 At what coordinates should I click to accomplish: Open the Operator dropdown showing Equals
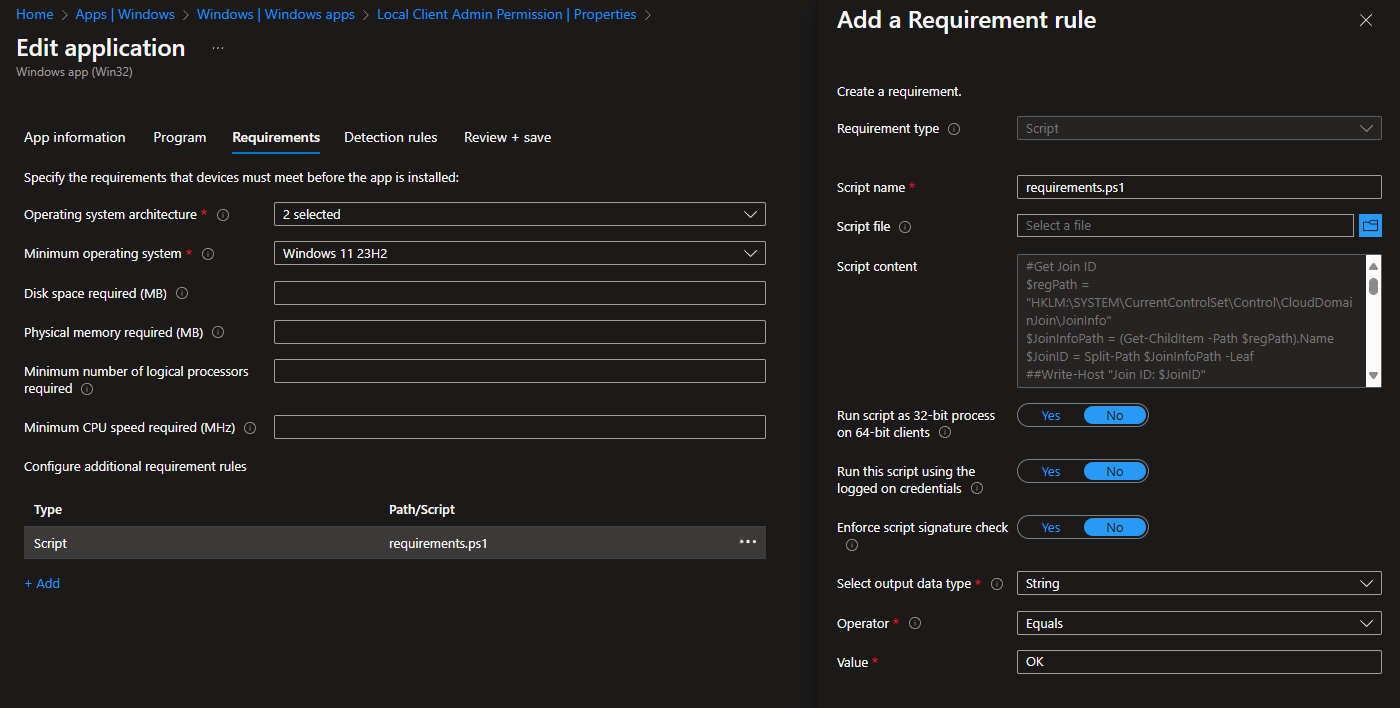click(x=1198, y=623)
